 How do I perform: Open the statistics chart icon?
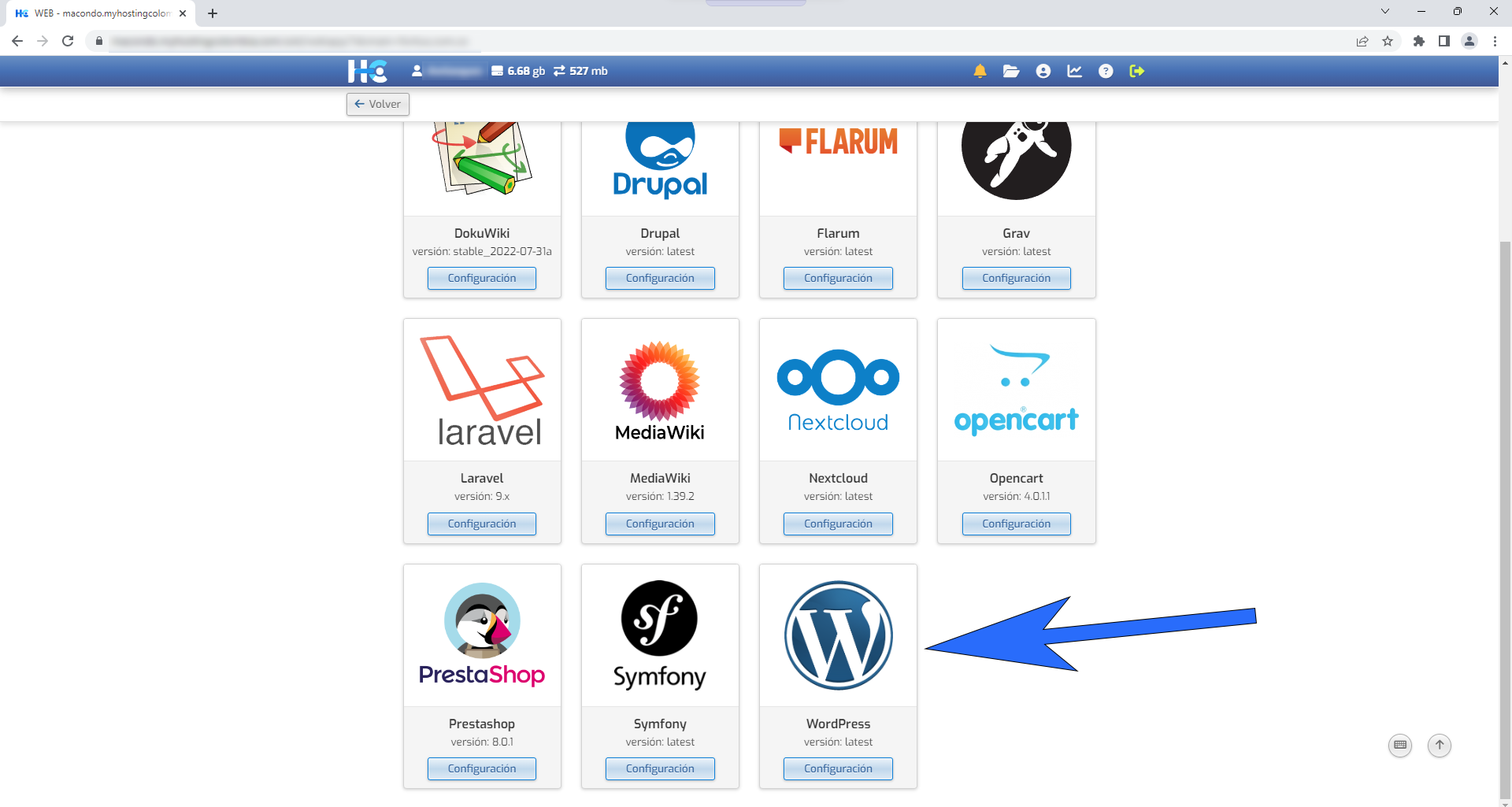[1074, 71]
